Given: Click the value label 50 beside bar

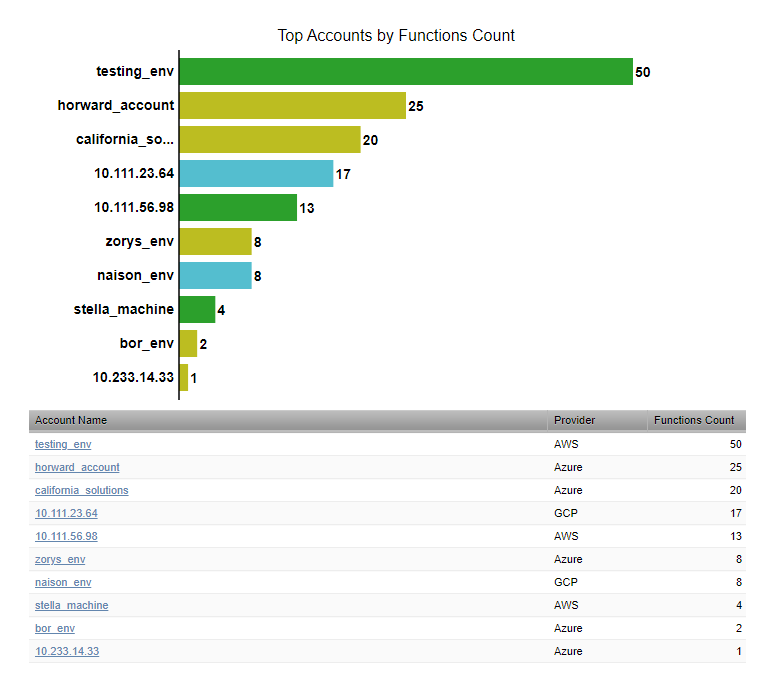Looking at the screenshot, I should (x=643, y=72).
